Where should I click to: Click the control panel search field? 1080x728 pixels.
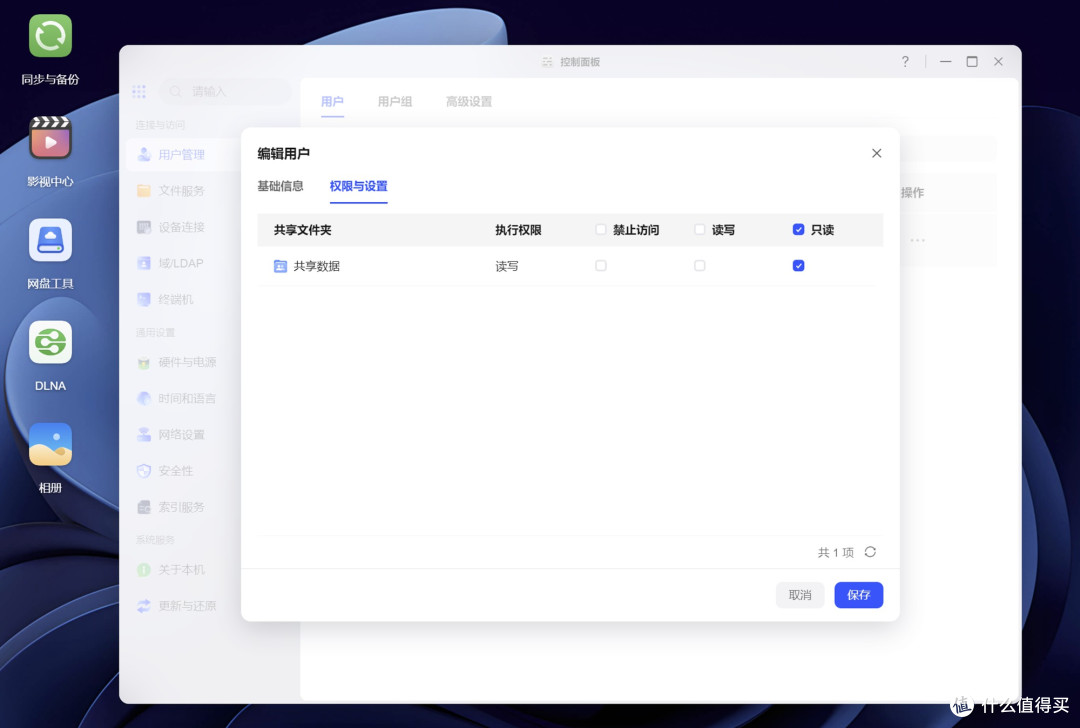click(x=226, y=92)
